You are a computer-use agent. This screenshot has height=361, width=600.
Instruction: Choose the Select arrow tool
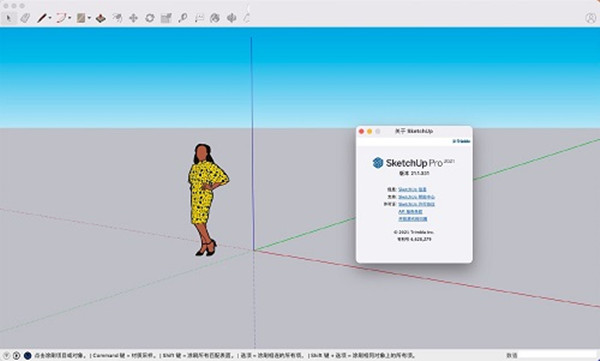click(9, 18)
